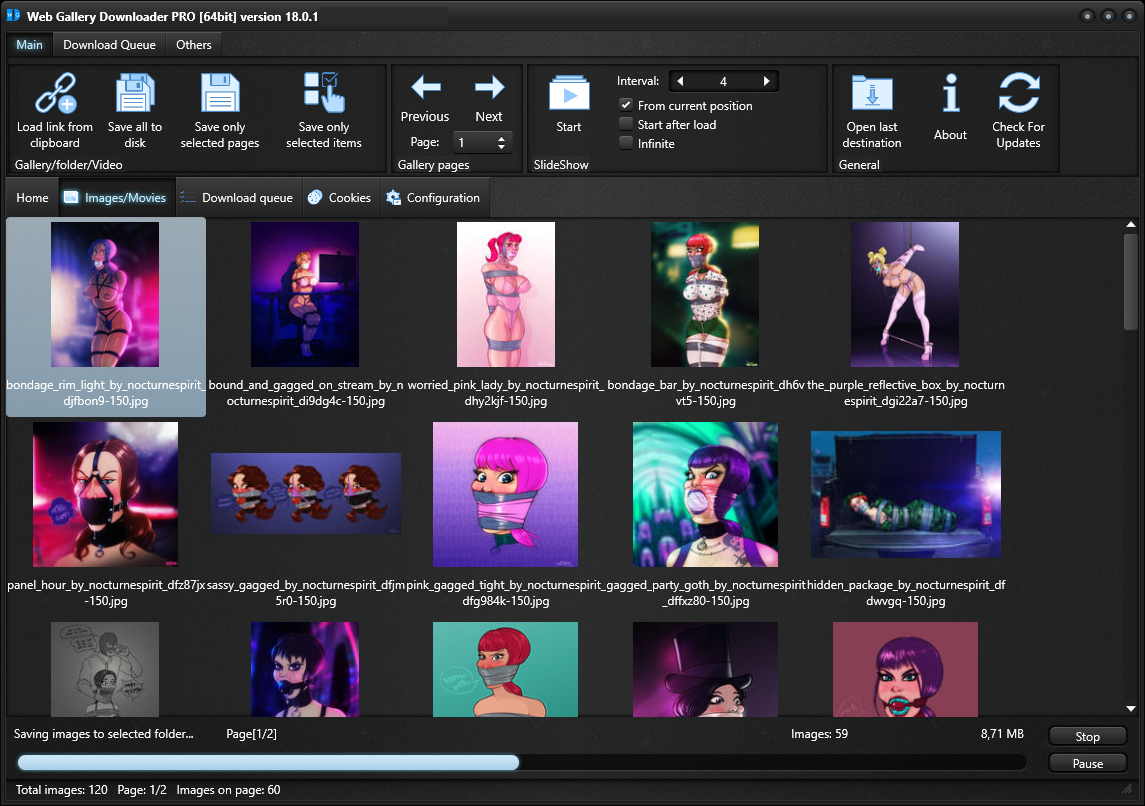Open last destination folder
This screenshot has width=1145, height=806.
(872, 93)
